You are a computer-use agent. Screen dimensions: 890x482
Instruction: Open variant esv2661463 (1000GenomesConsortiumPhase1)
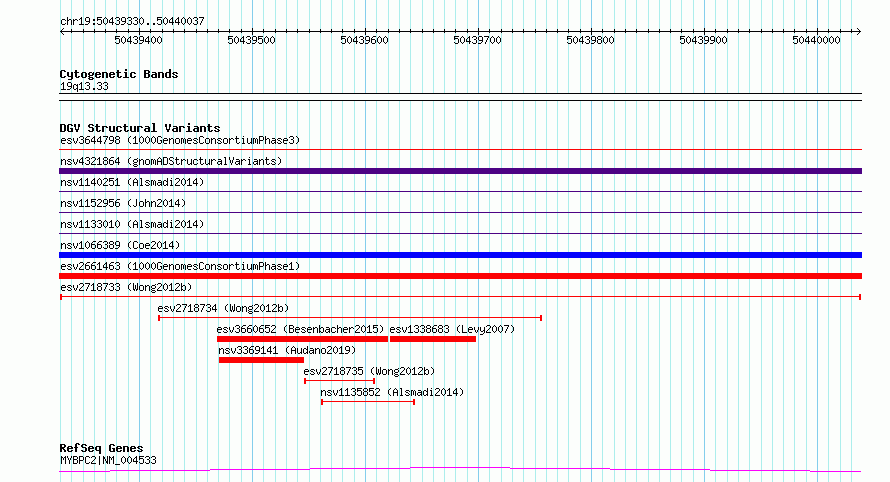[180, 266]
